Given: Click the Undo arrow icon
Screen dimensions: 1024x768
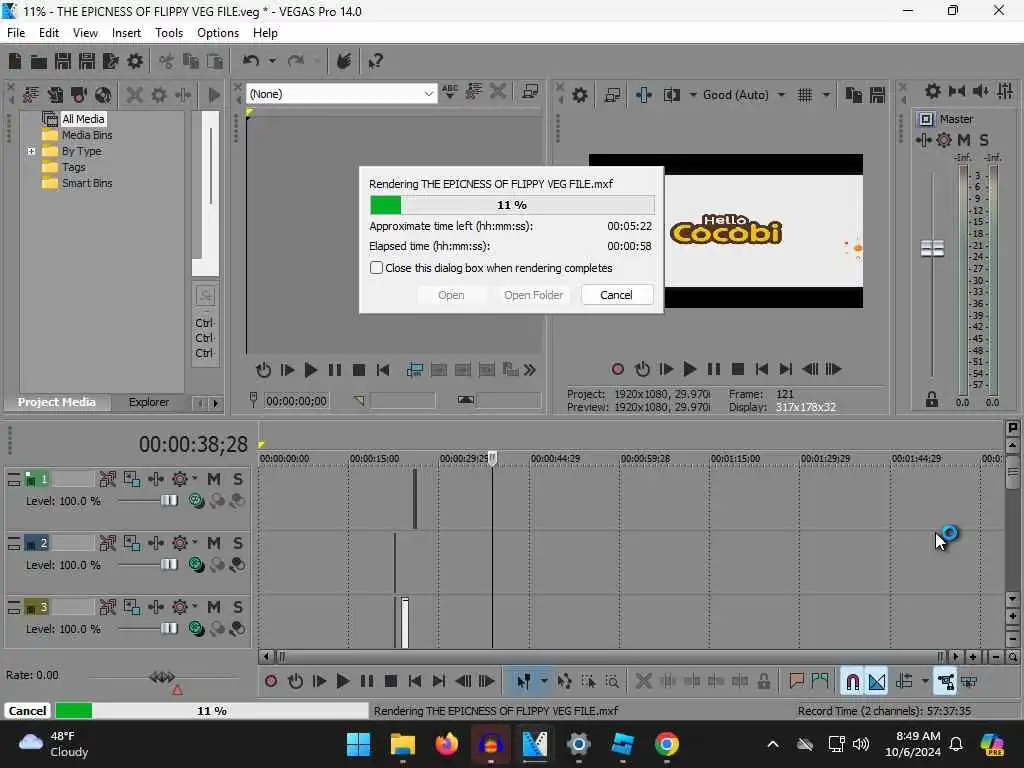Looking at the screenshot, I should 251,61.
